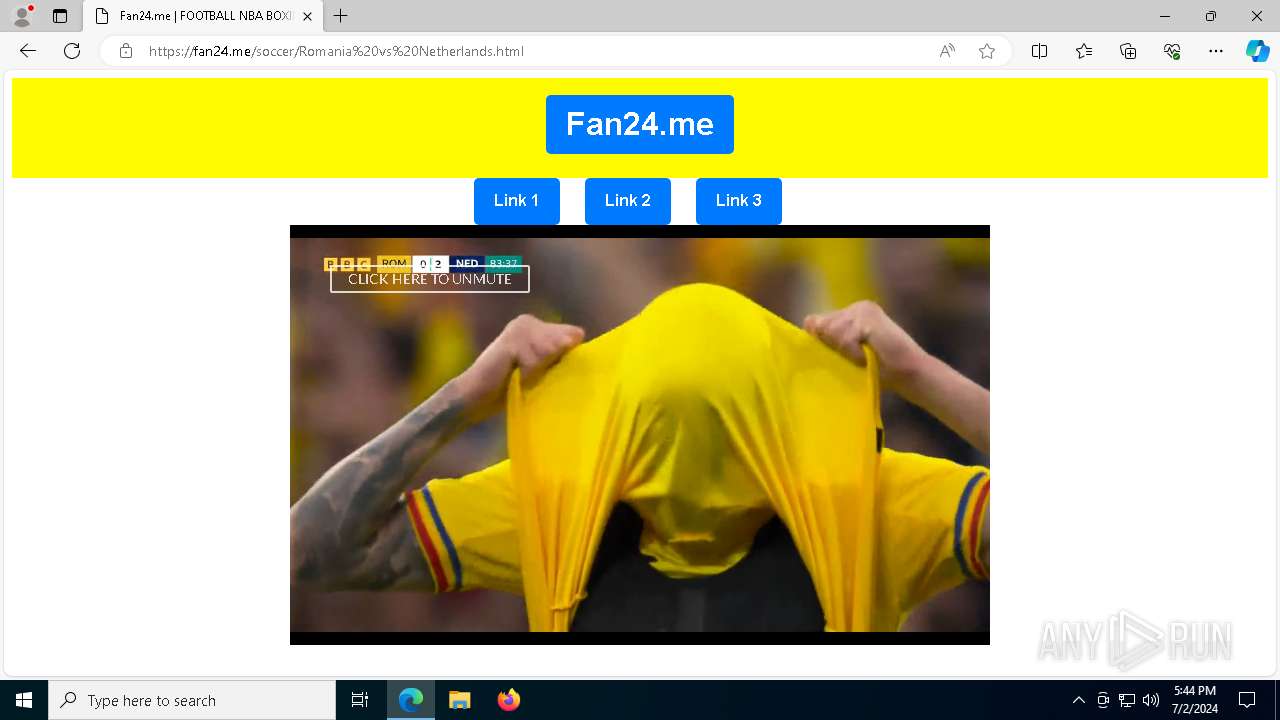
Task: Open Task View on taskbar
Action: [x=360, y=700]
